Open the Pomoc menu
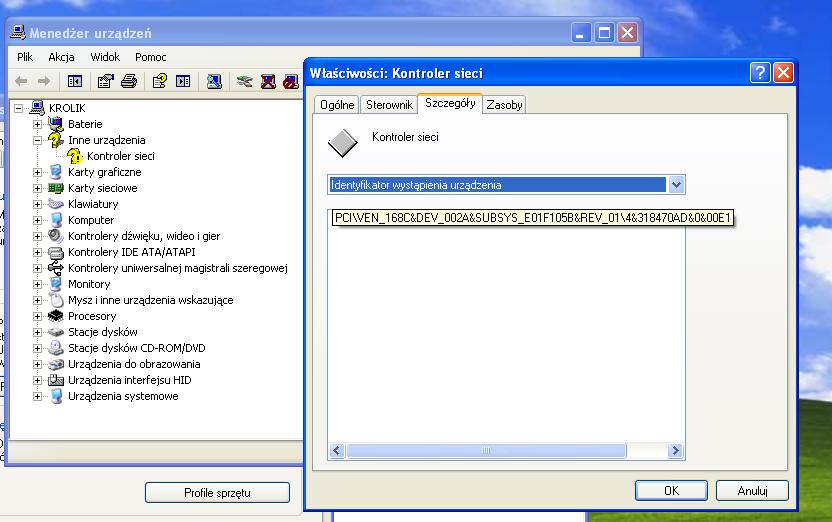Screen dimensions: 832x522 150,57
